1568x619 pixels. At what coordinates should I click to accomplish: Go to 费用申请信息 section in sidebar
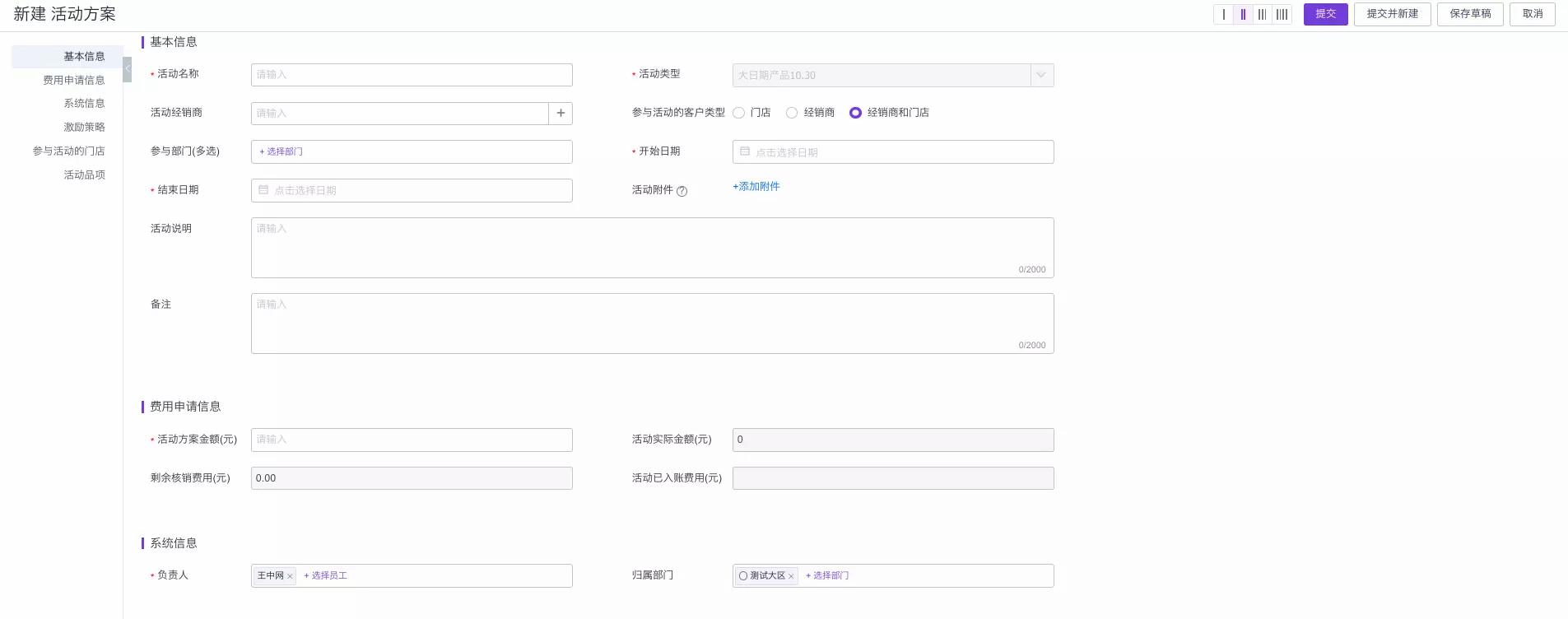pos(74,81)
